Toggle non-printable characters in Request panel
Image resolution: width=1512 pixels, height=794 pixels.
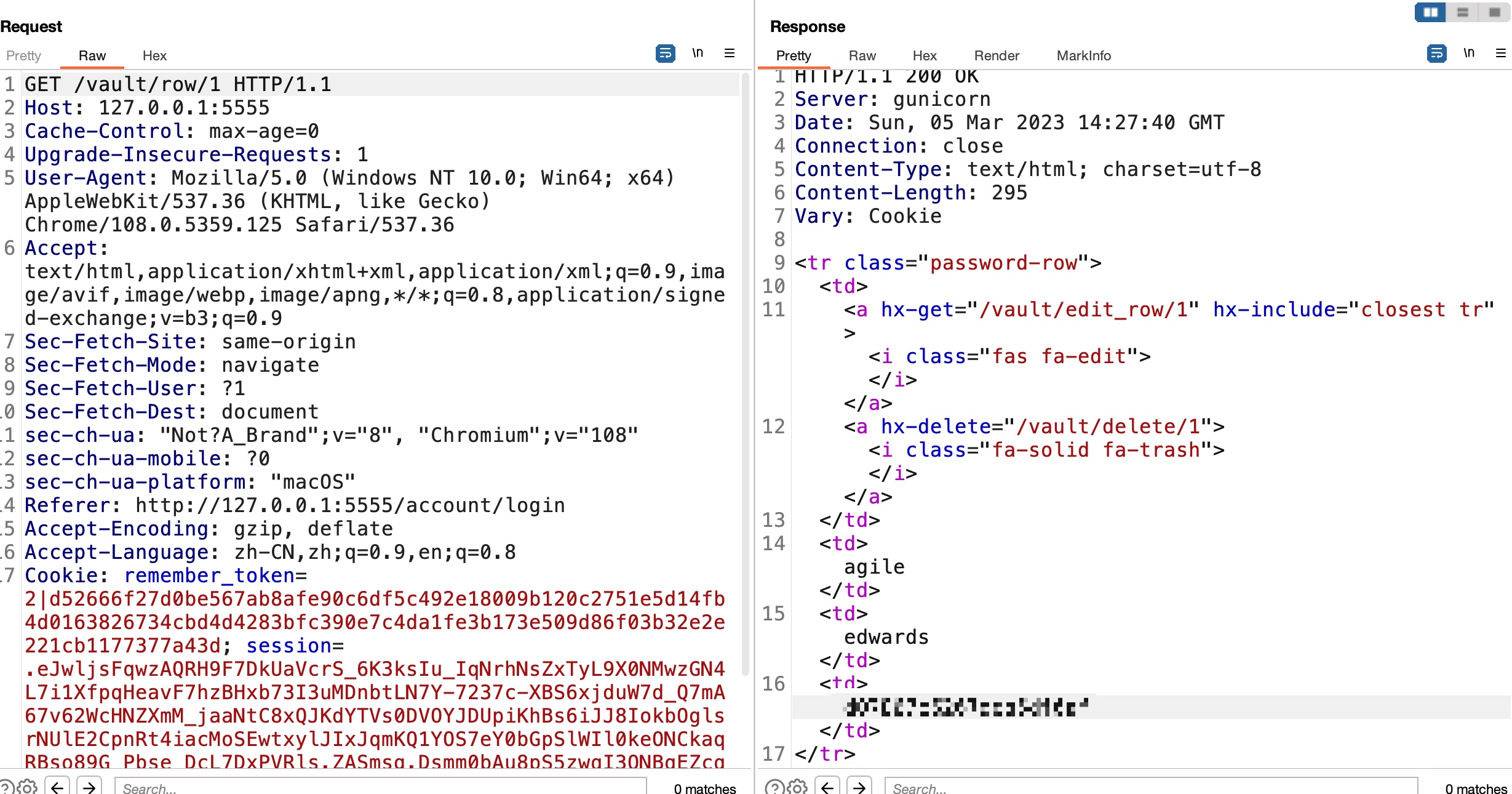(x=698, y=54)
